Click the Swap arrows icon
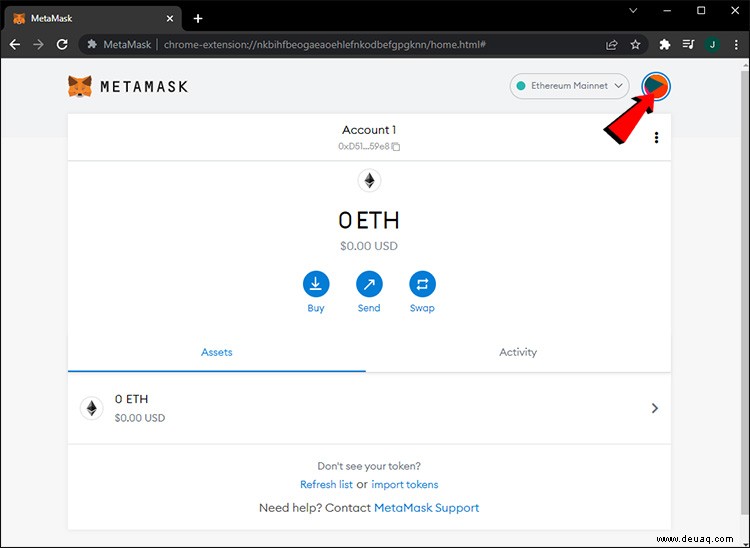 (x=422, y=284)
